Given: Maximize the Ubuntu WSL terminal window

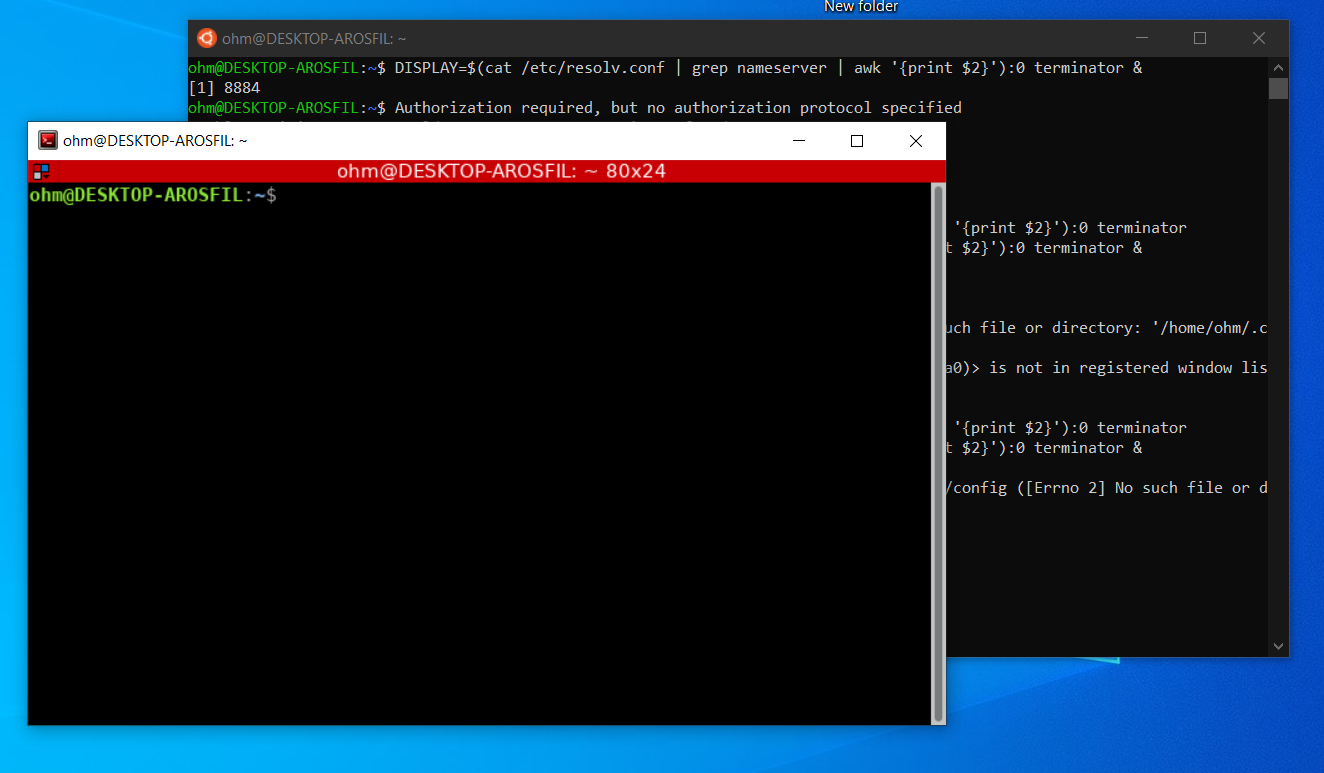Looking at the screenshot, I should tap(1200, 38).
